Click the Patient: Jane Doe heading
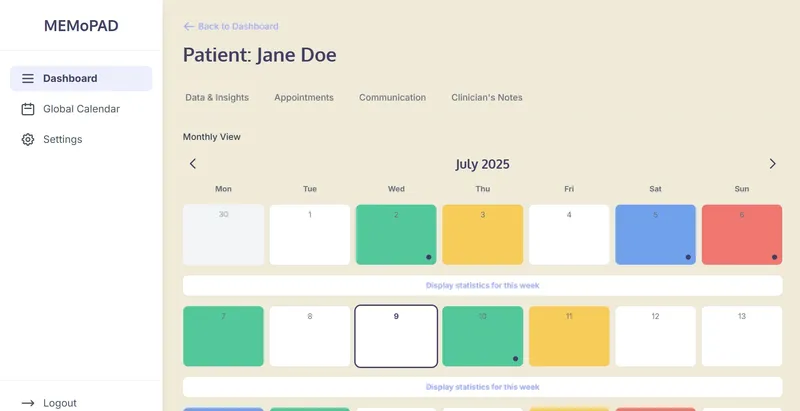 pos(260,55)
